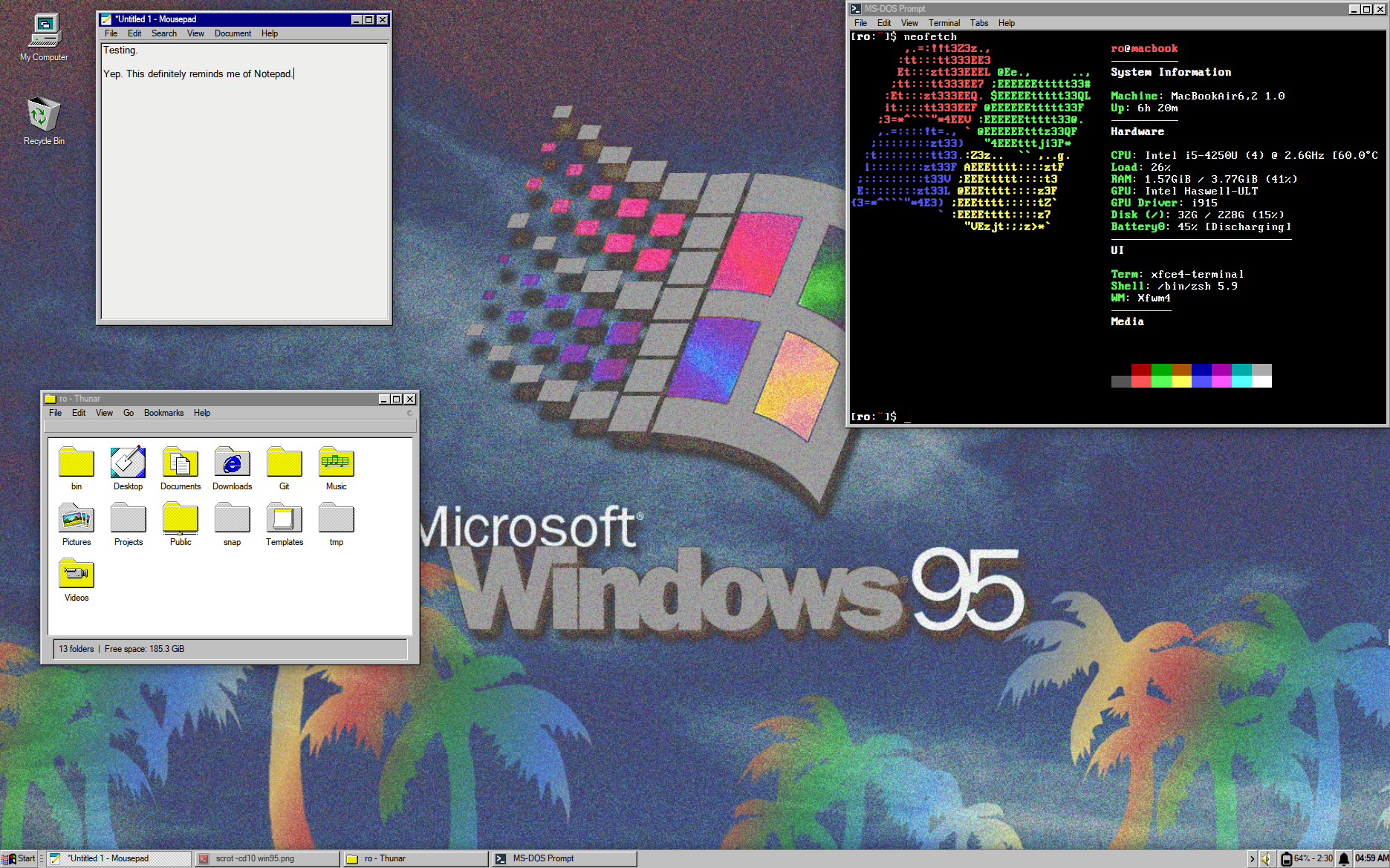Select the tmp folder in Thunar
The width and height of the screenshot is (1390, 868).
coord(337,524)
